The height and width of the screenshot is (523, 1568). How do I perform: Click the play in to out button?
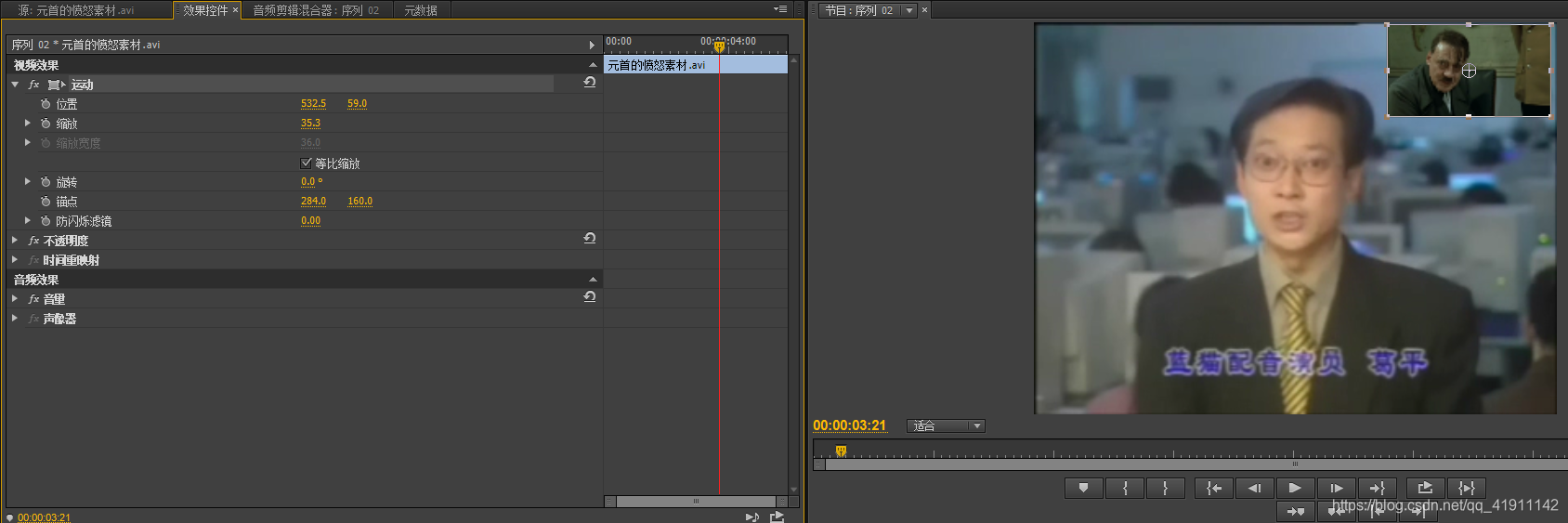[x=1467, y=488]
